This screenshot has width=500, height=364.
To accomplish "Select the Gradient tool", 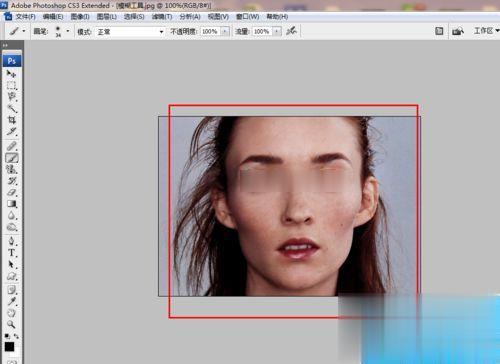I will coord(11,204).
